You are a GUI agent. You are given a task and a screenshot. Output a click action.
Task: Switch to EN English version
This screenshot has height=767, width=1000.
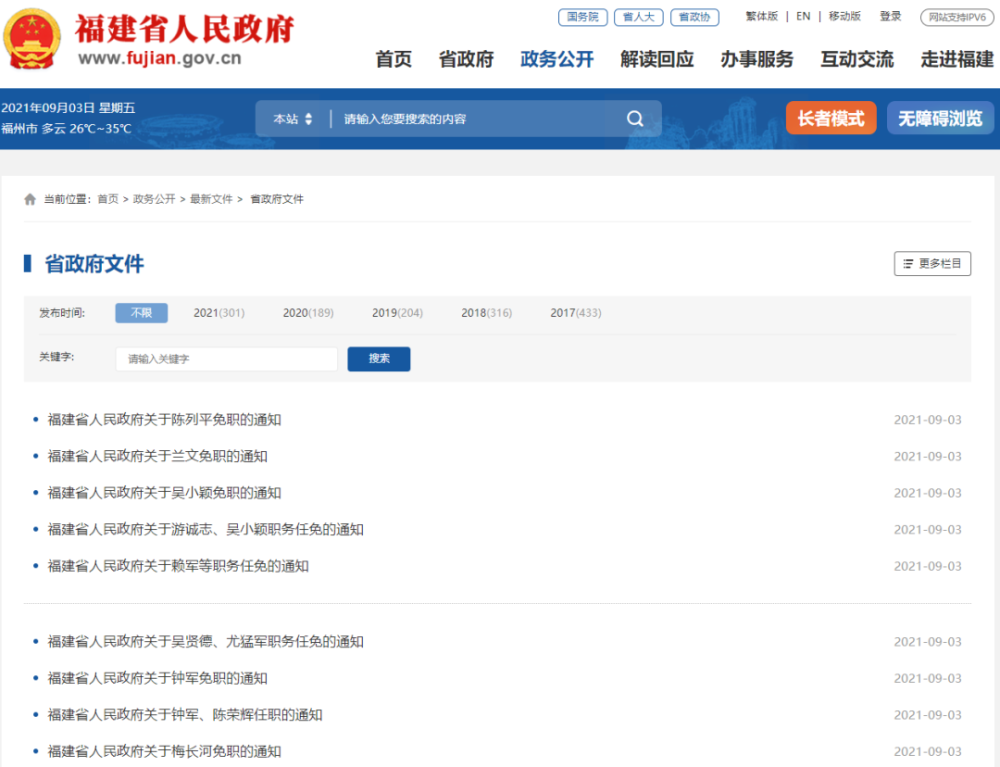[x=804, y=17]
